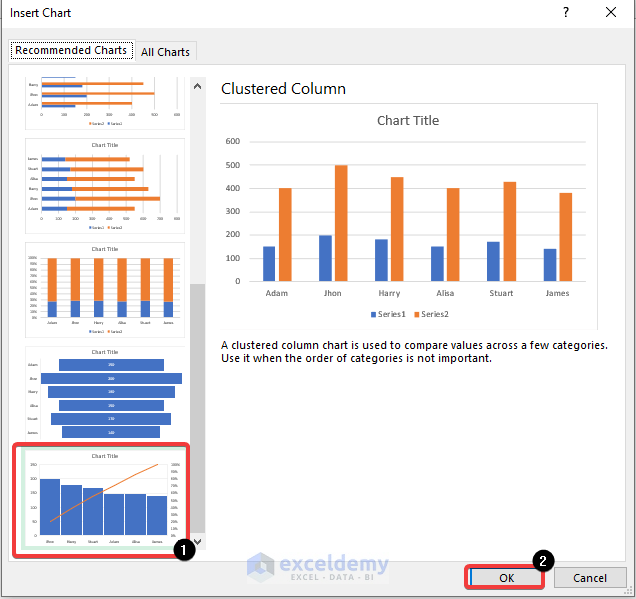Click the help question mark icon
The image size is (636, 599).
click(x=566, y=13)
